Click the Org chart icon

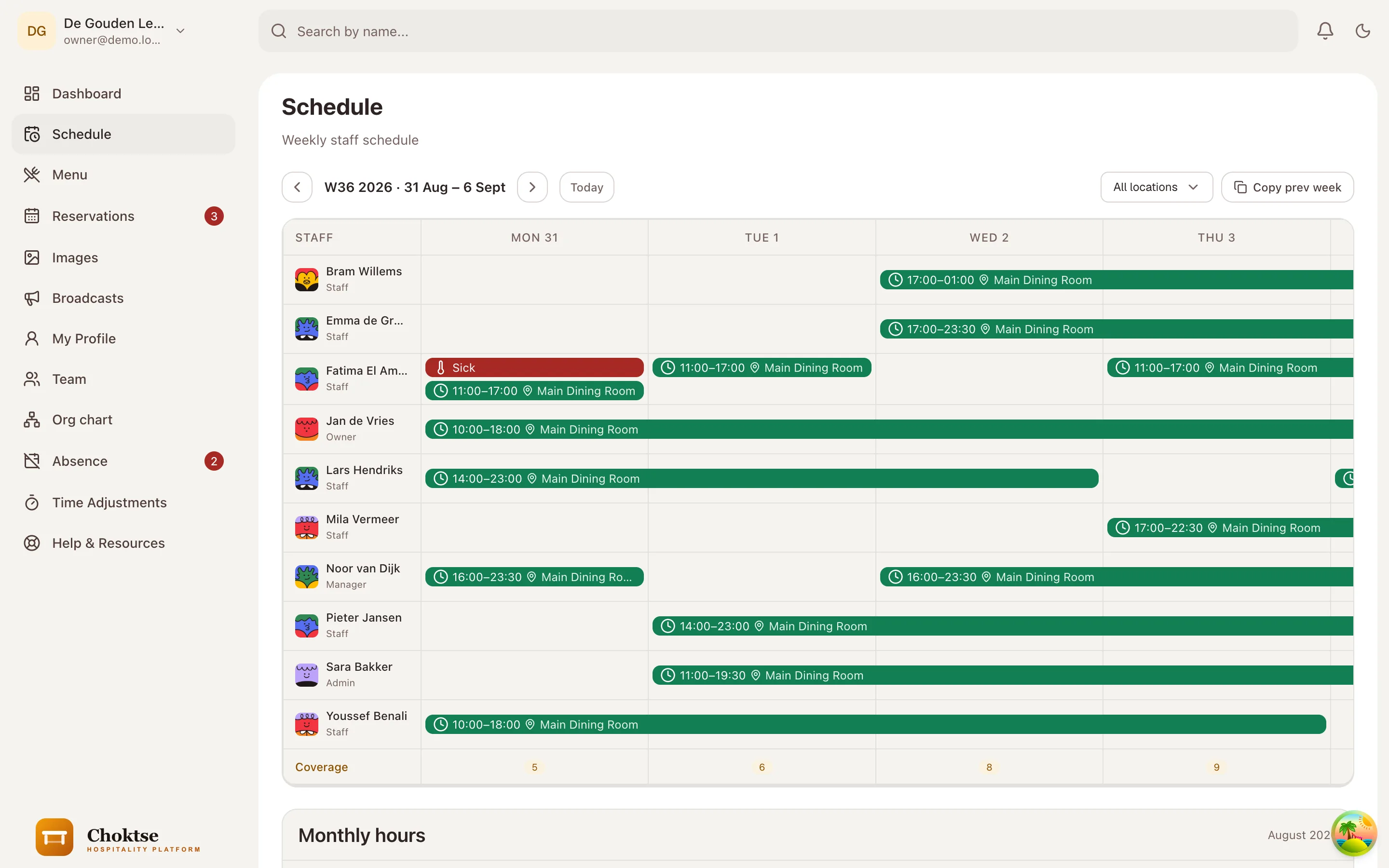[32, 420]
